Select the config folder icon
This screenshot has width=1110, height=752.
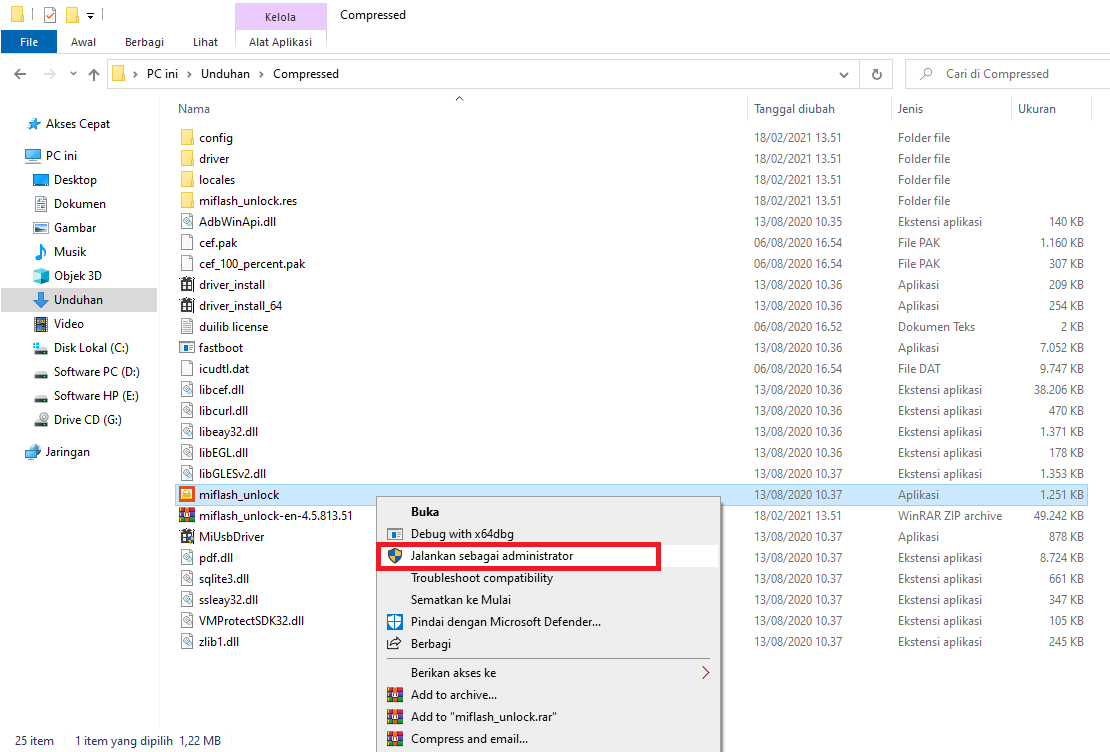[187, 137]
